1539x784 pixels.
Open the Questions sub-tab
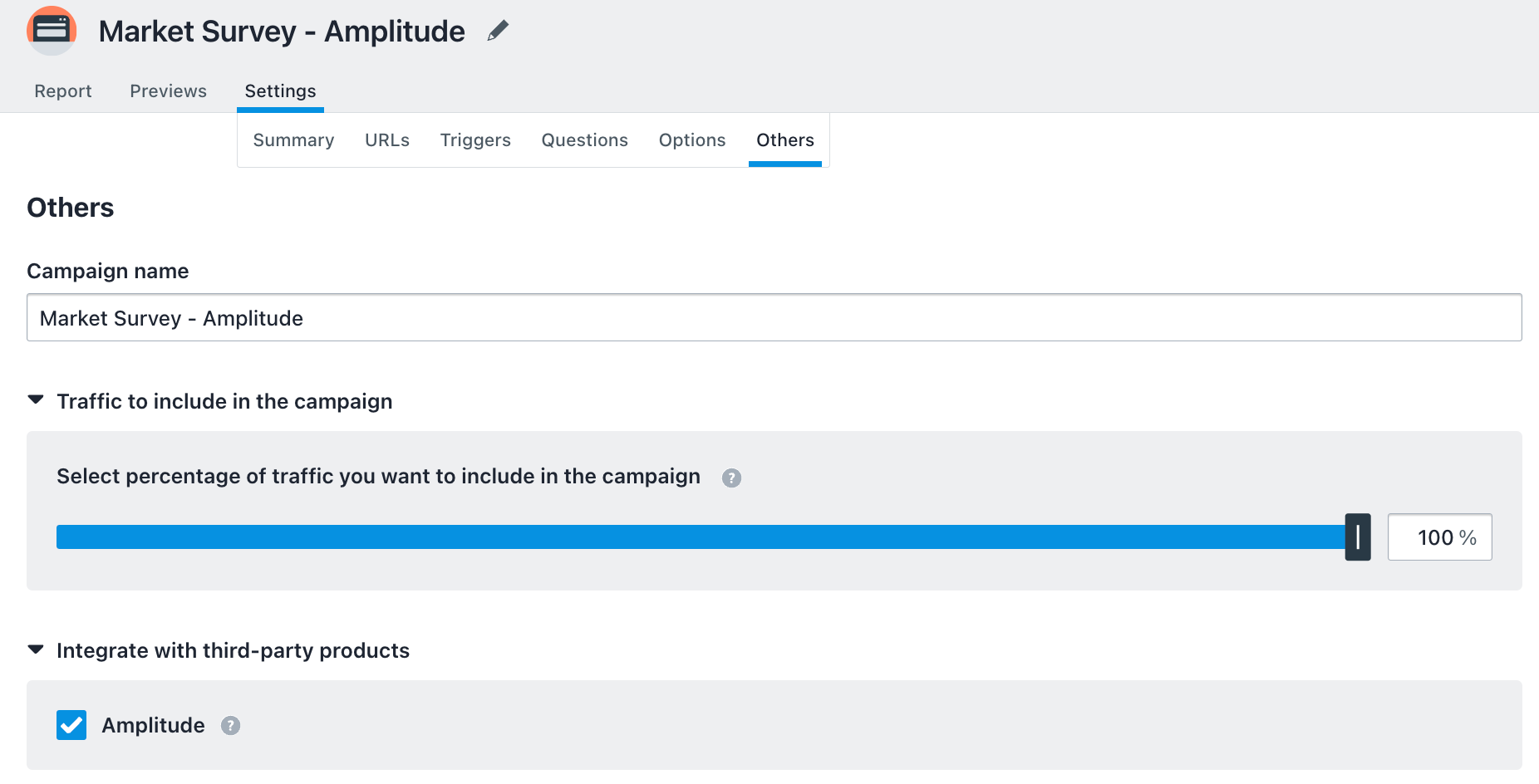[x=585, y=140]
